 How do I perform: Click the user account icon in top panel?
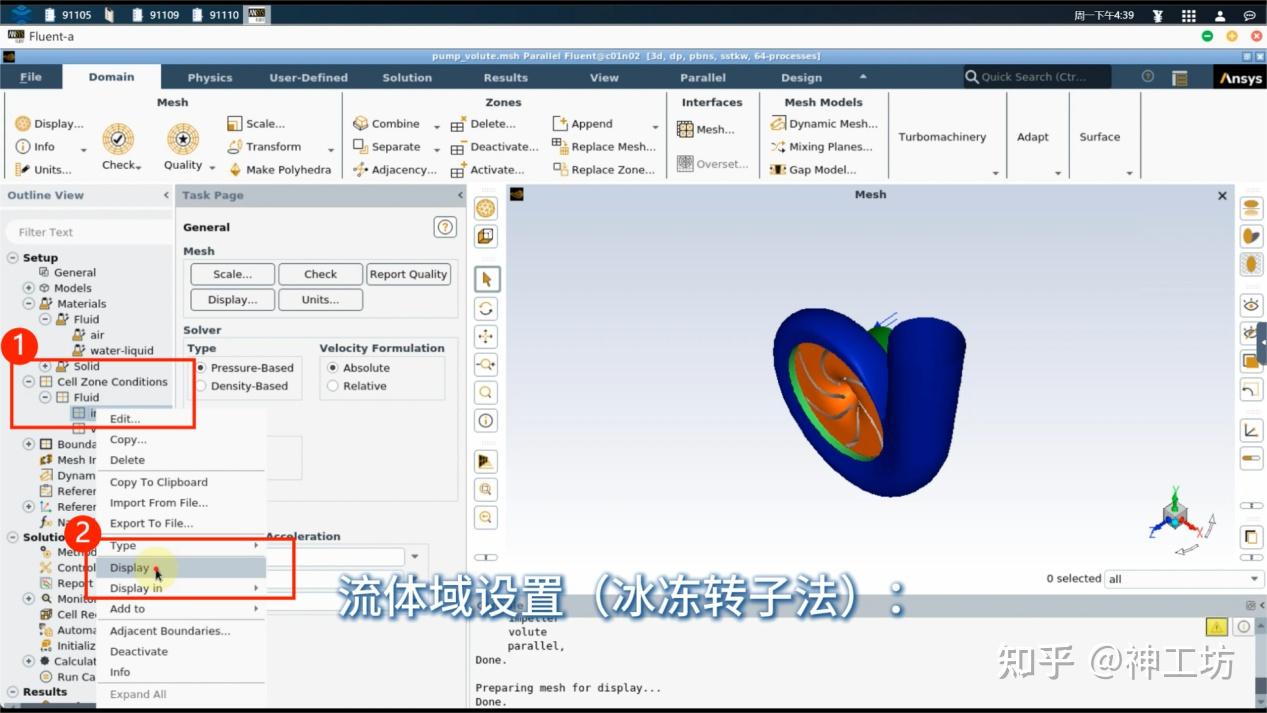tap(1220, 15)
